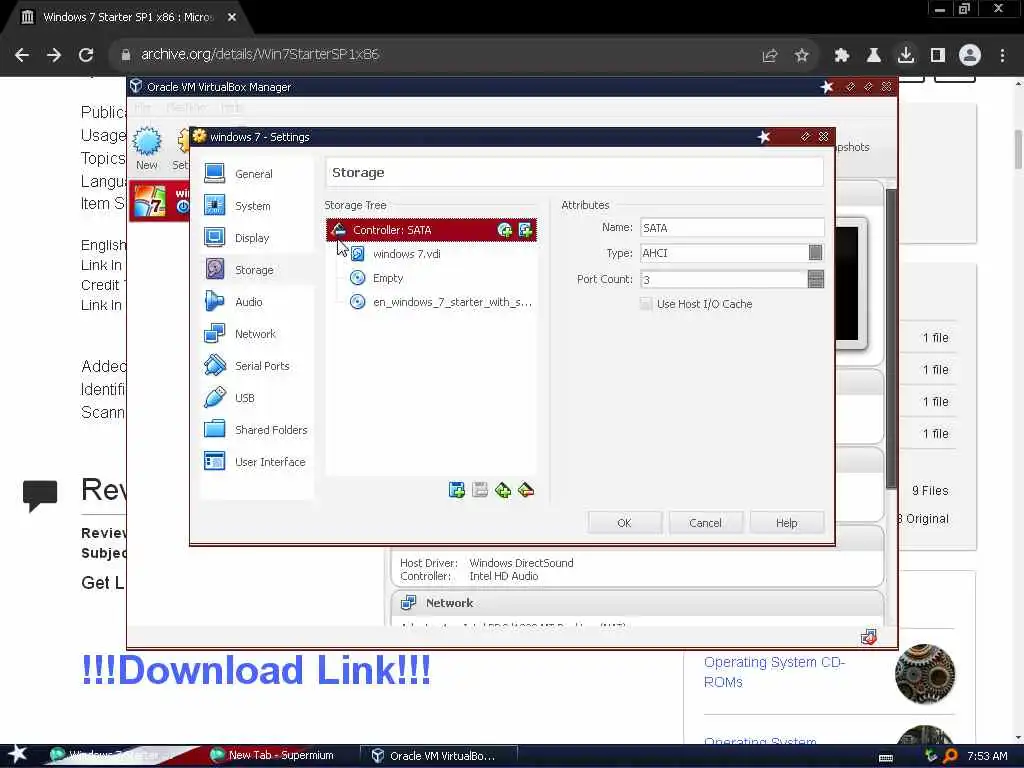Click the keyboard tray icon
Image resolution: width=1024 pixels, height=768 pixels.
coord(886,757)
